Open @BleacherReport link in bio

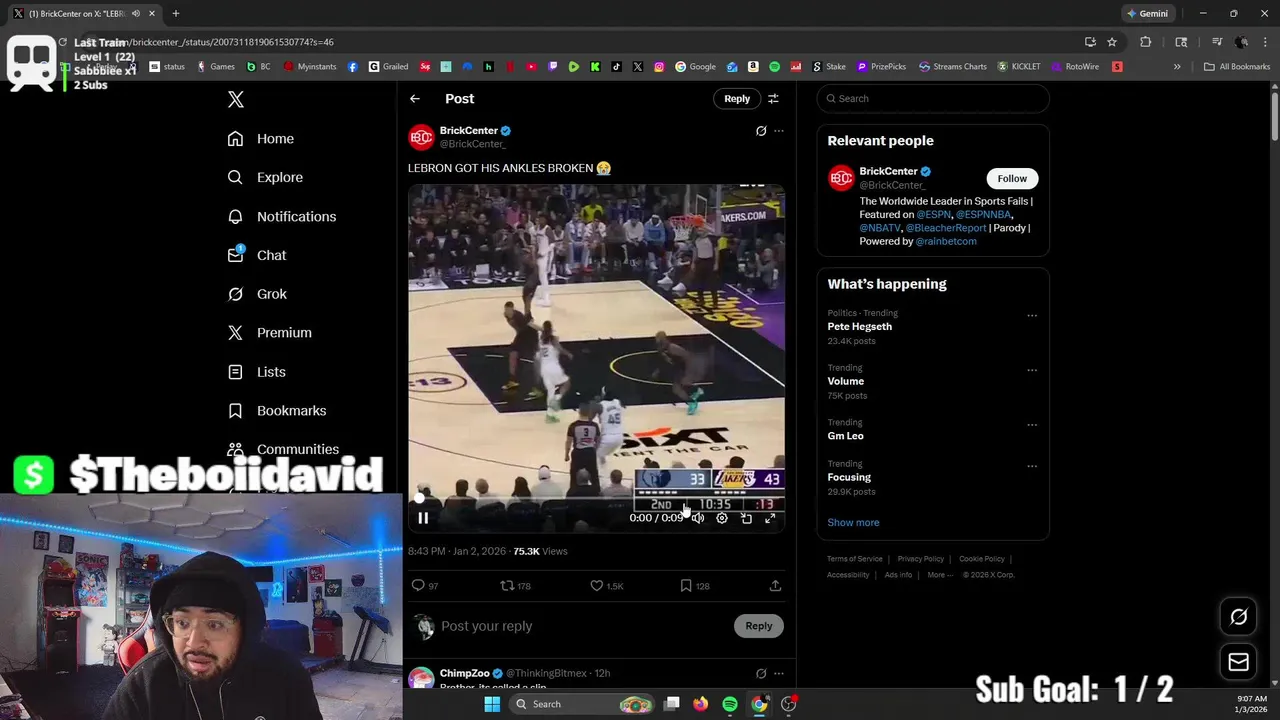click(946, 228)
